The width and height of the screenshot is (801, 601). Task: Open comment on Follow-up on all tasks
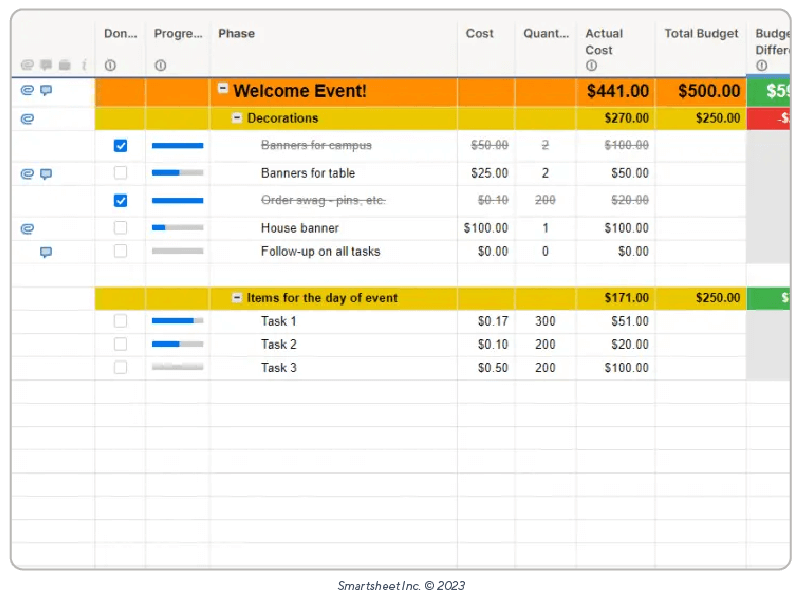tap(46, 252)
